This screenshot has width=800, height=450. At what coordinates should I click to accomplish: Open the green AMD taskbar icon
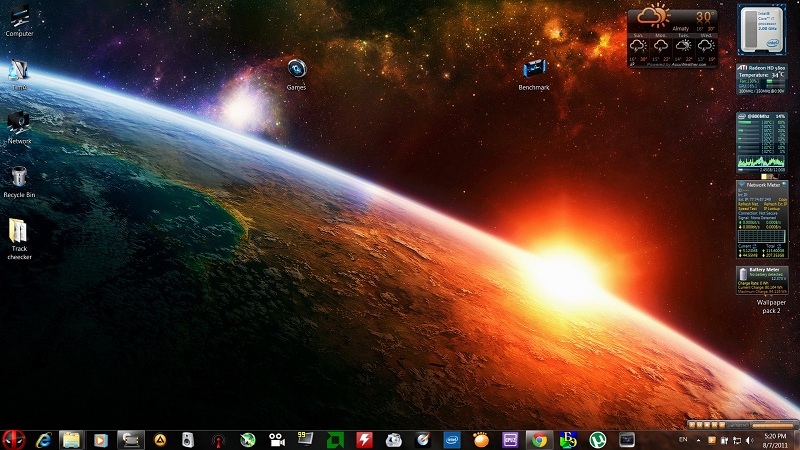point(335,440)
